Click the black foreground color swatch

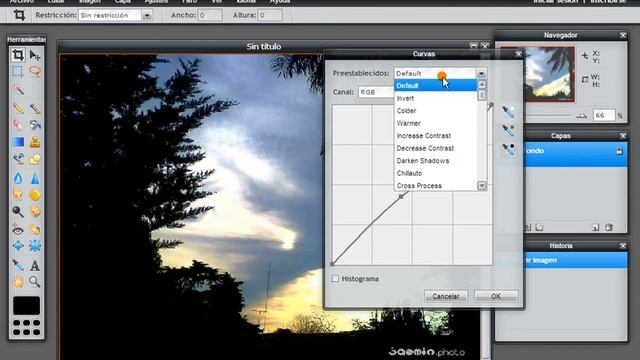(27, 306)
